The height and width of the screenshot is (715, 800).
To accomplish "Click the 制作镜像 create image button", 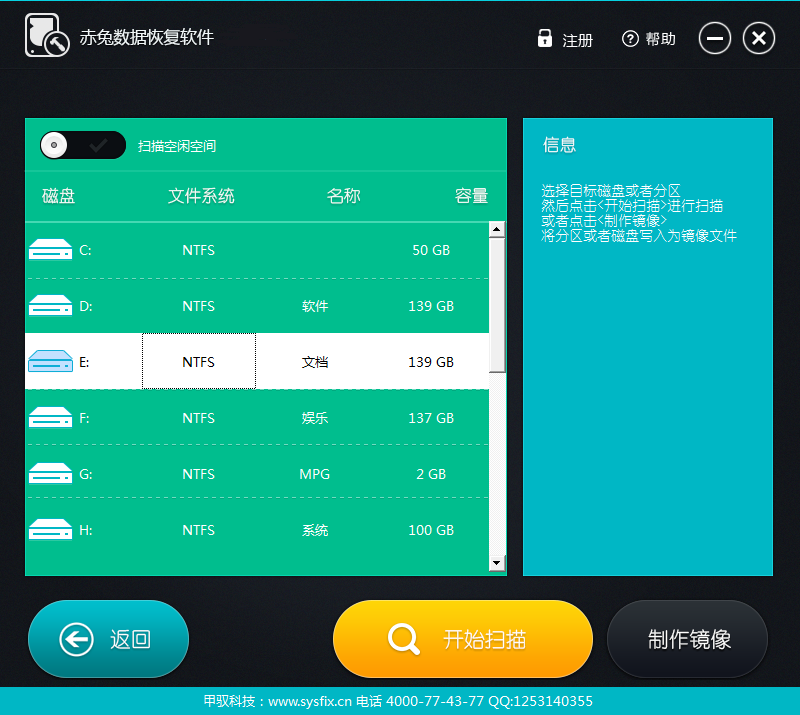I will (x=687, y=638).
